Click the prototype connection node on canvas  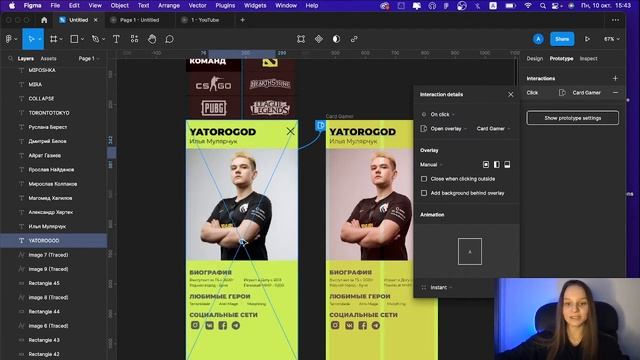coord(320,125)
